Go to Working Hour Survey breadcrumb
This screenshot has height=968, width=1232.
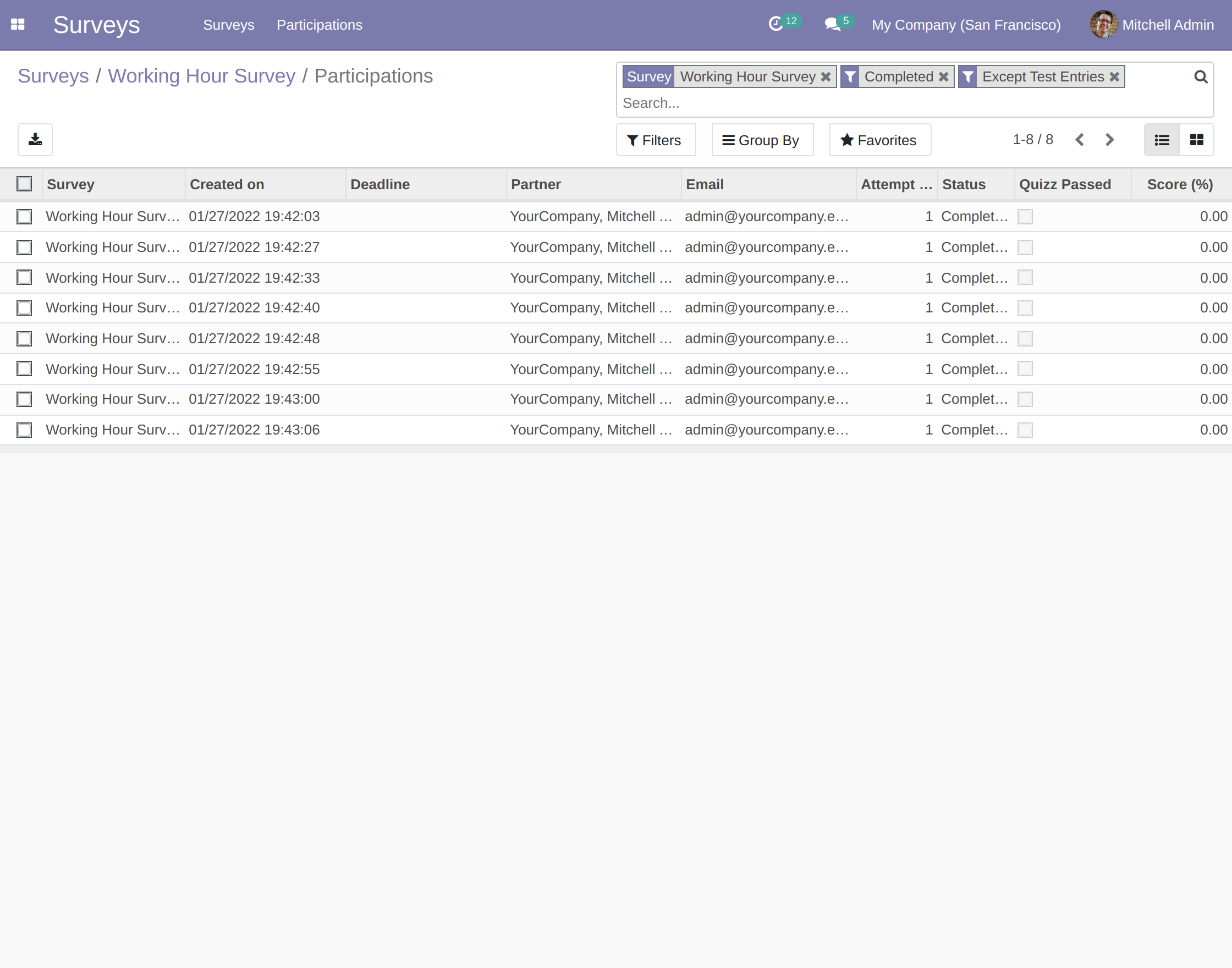(202, 76)
